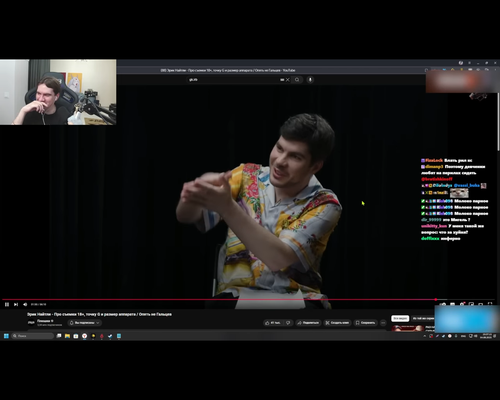The width and height of the screenshot is (500, 400).
Task: Clear the search field with X icon
Action: pos(288,80)
